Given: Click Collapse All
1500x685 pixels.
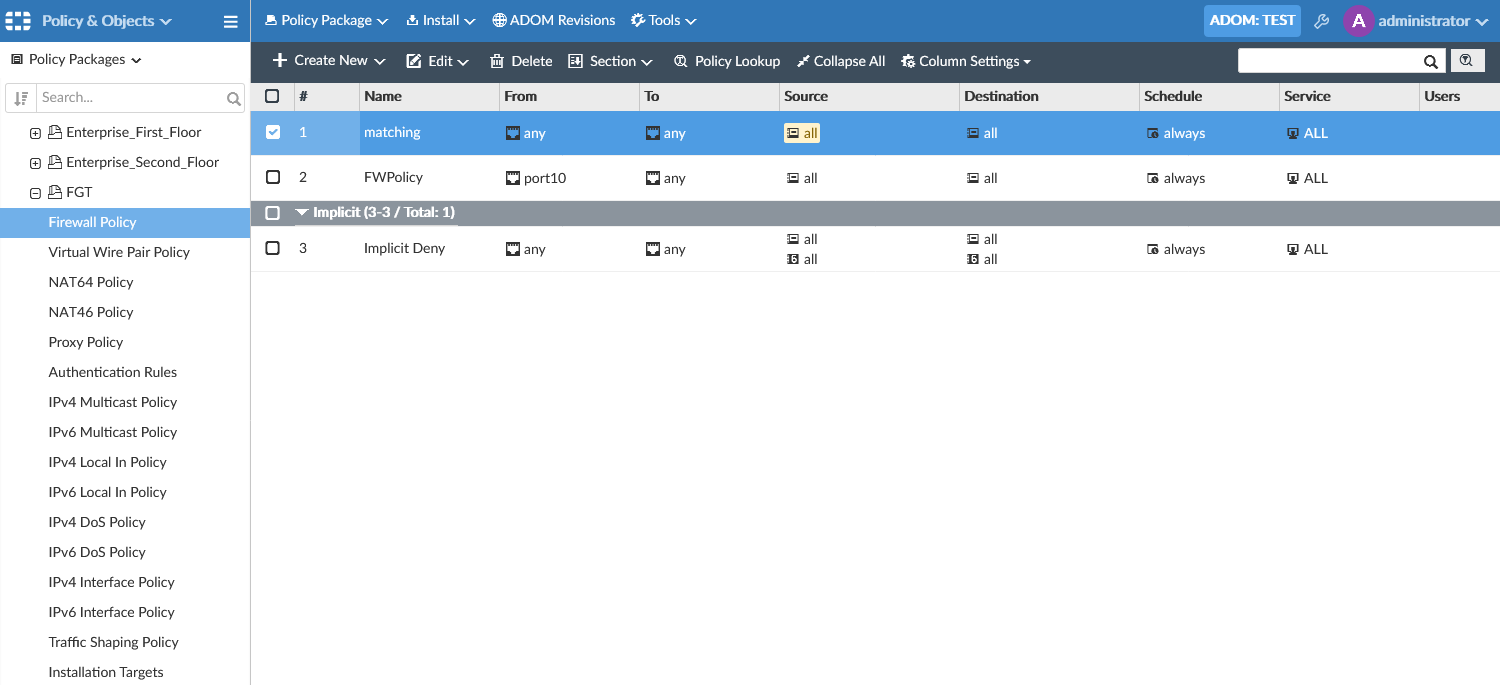Looking at the screenshot, I should point(841,61).
